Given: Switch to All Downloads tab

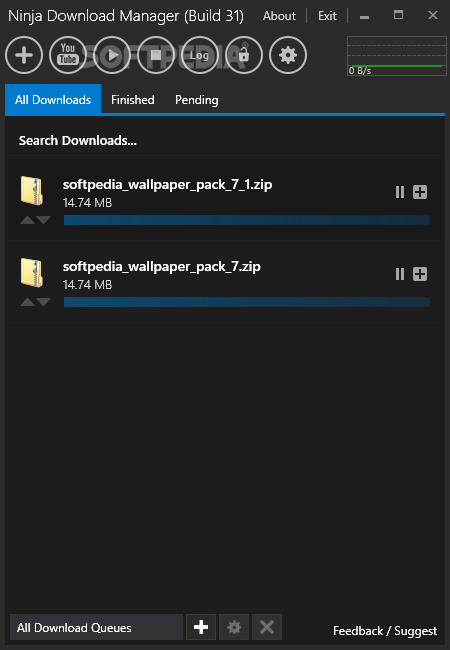Looking at the screenshot, I should (x=53, y=99).
